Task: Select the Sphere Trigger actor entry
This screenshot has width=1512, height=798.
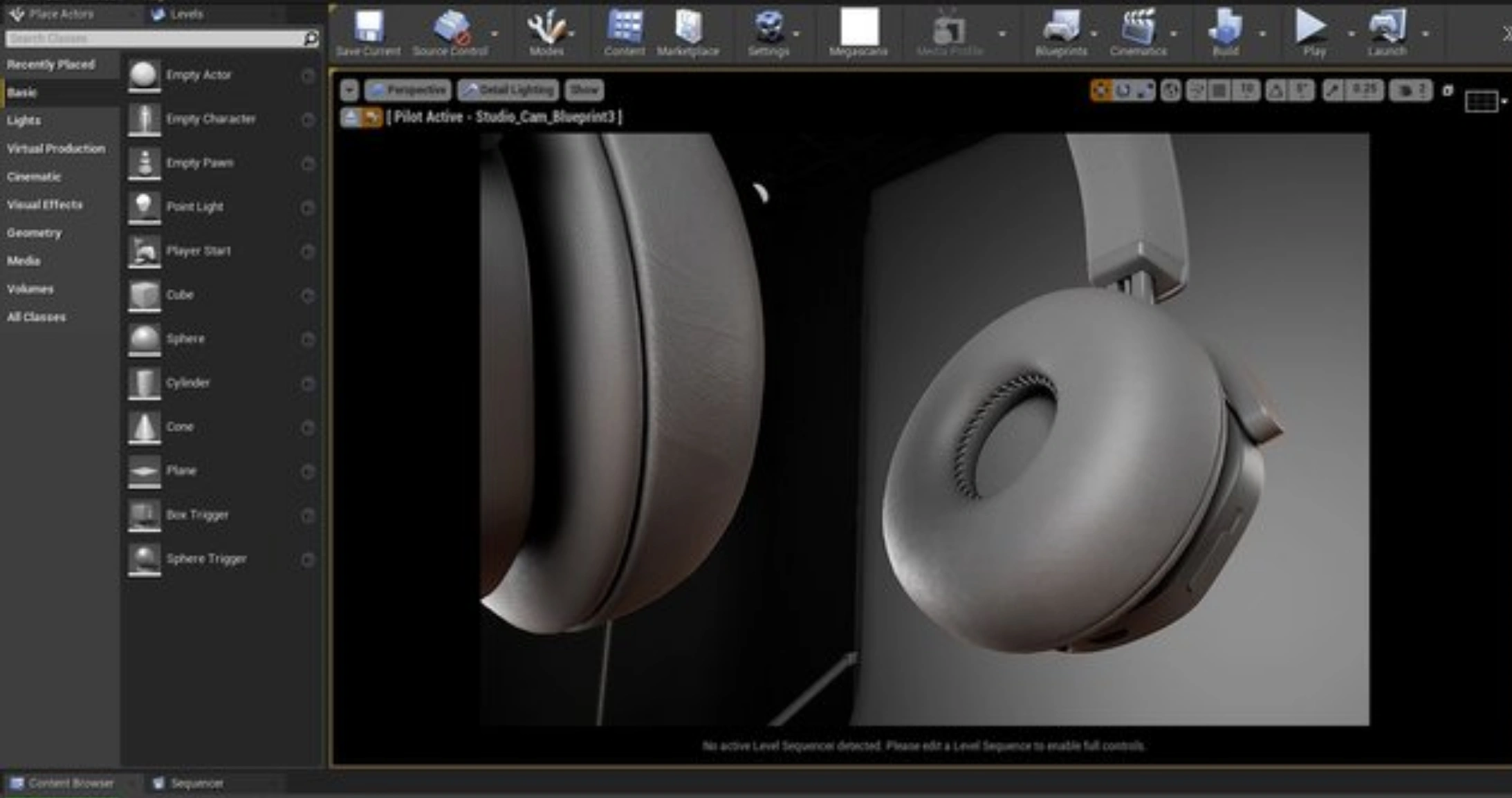Action: coord(221,559)
